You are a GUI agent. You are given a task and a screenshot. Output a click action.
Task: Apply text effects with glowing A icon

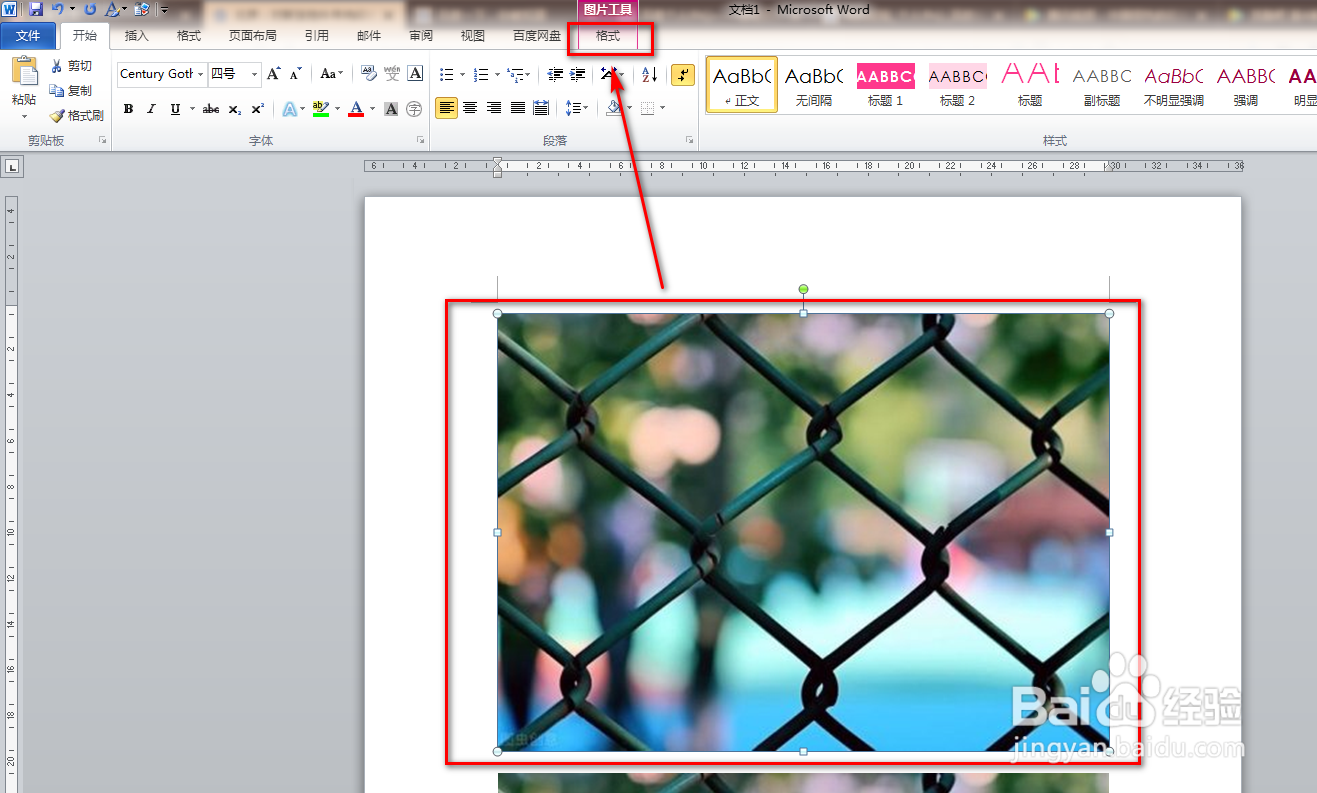coord(289,109)
